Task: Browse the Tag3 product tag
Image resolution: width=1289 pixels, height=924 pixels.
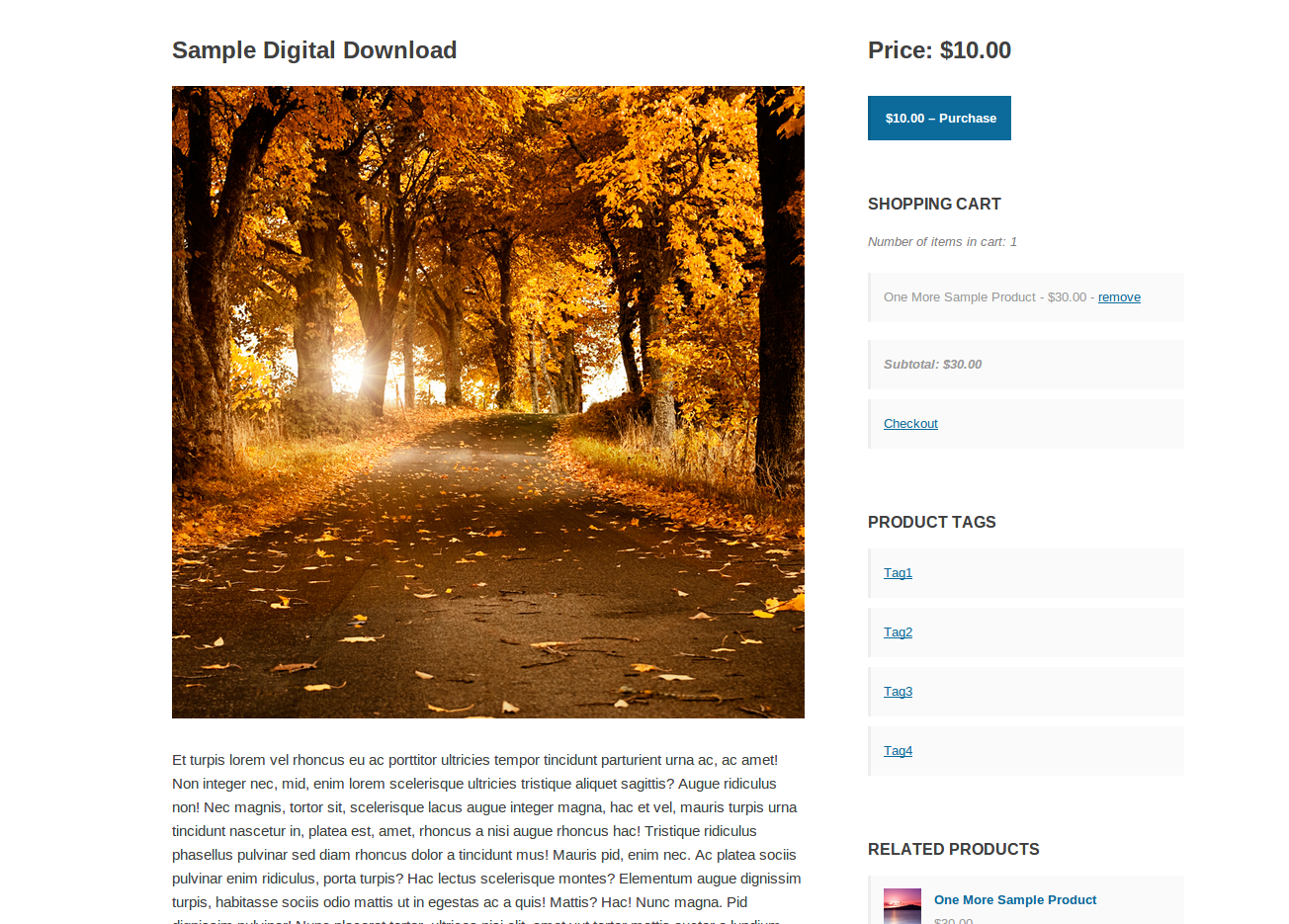Action: (898, 692)
